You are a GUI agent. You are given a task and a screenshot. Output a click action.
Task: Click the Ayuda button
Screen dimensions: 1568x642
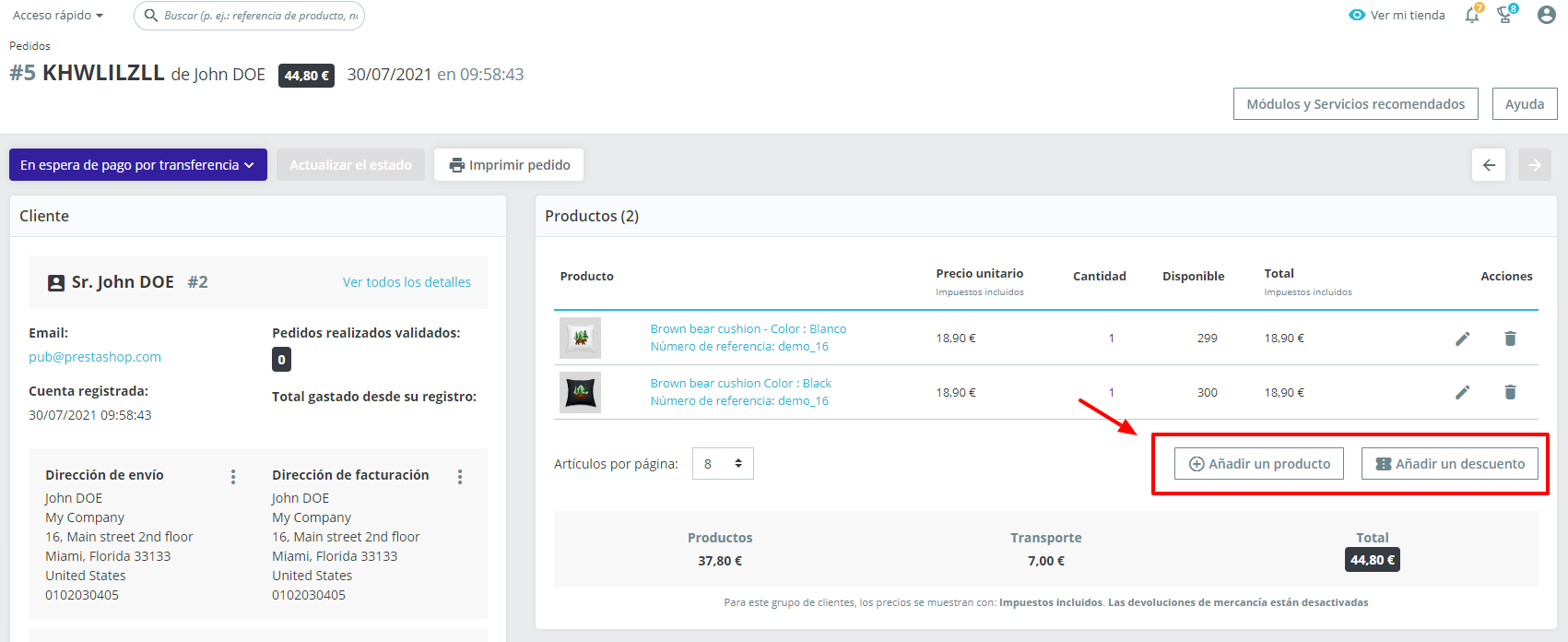point(1525,104)
